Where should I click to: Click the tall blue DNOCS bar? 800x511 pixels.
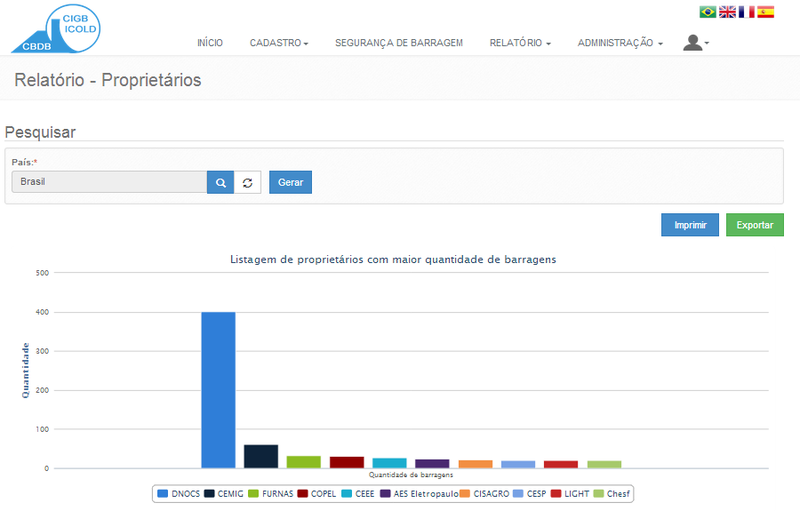(x=218, y=390)
